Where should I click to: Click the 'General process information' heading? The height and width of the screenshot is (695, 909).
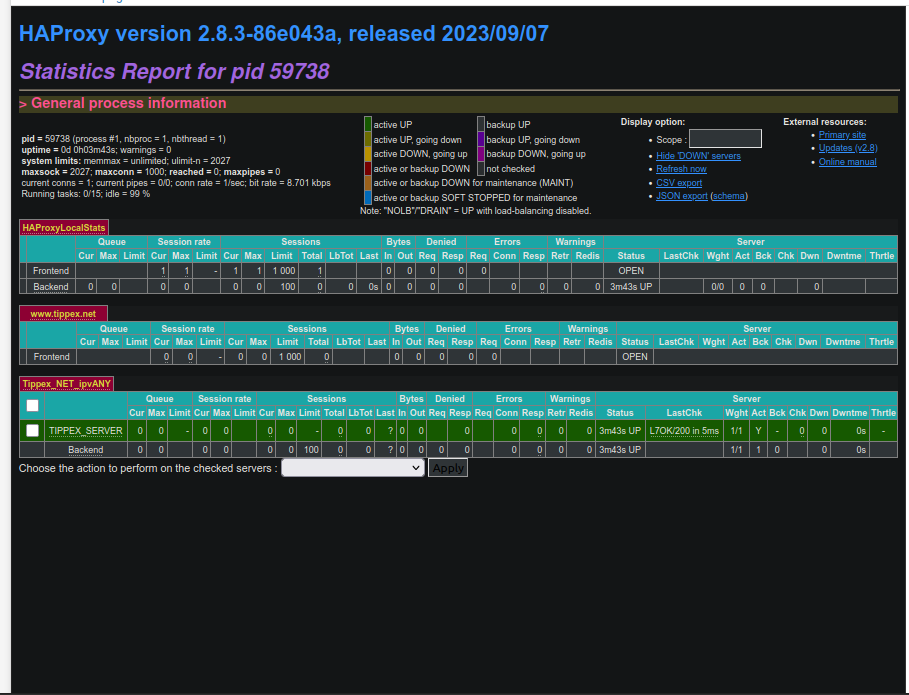pyautogui.click(x=129, y=103)
